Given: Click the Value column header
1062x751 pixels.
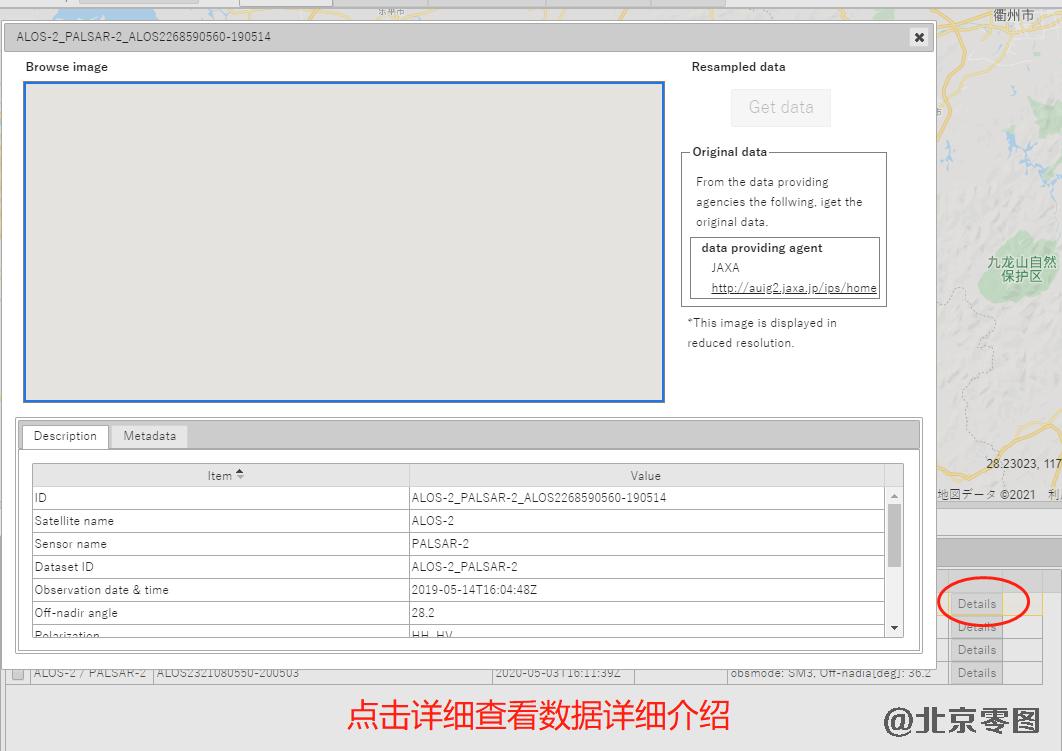Looking at the screenshot, I should pyautogui.click(x=645, y=476).
